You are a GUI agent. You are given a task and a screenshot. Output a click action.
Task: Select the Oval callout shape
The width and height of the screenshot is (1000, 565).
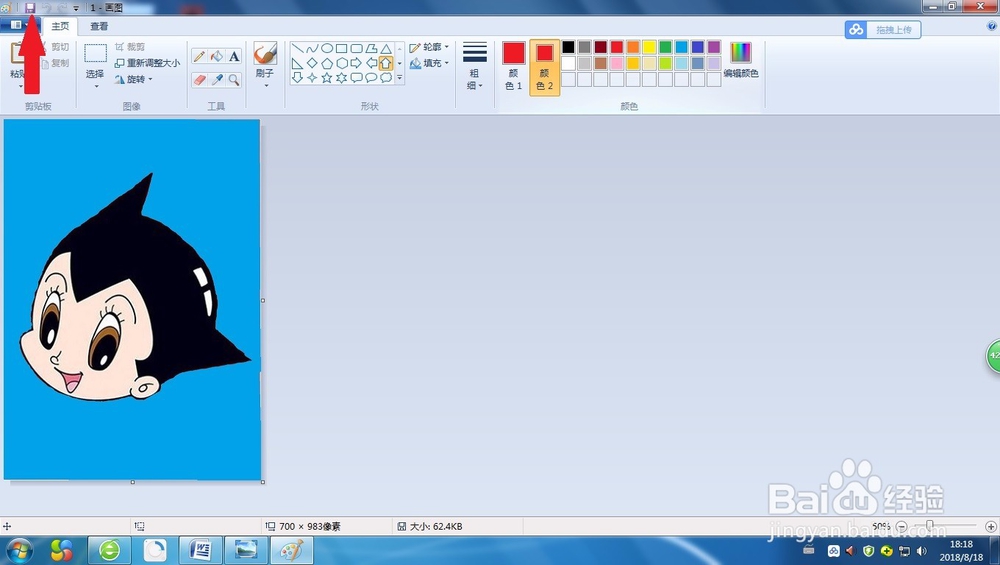[371, 77]
